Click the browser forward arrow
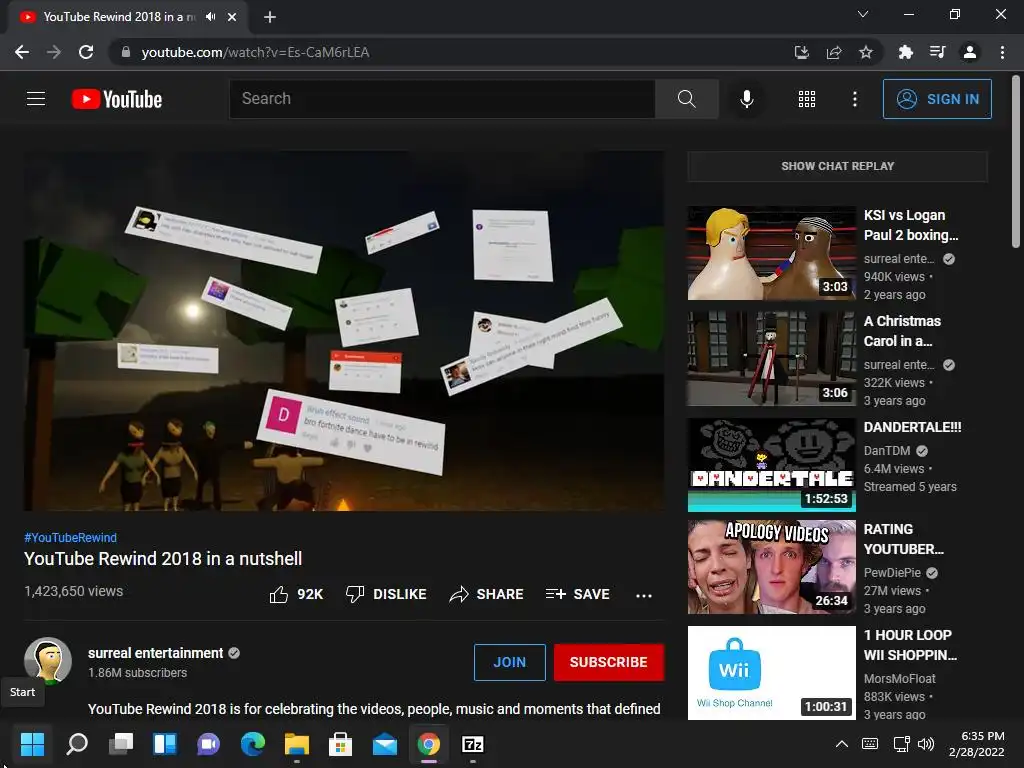1024x768 pixels. [54, 52]
